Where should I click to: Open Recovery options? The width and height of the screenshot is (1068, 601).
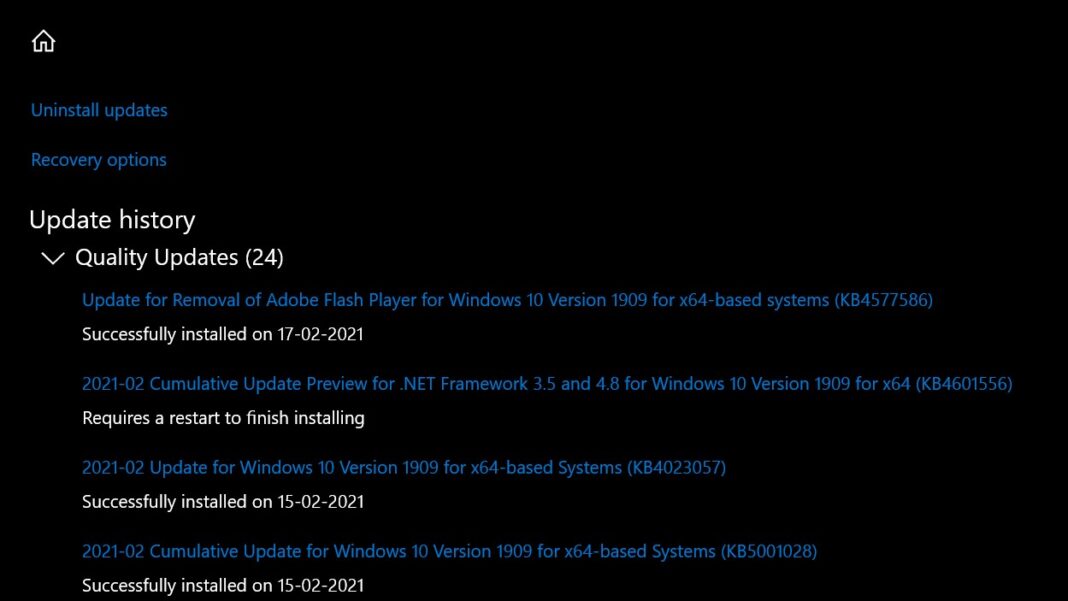(x=98, y=159)
